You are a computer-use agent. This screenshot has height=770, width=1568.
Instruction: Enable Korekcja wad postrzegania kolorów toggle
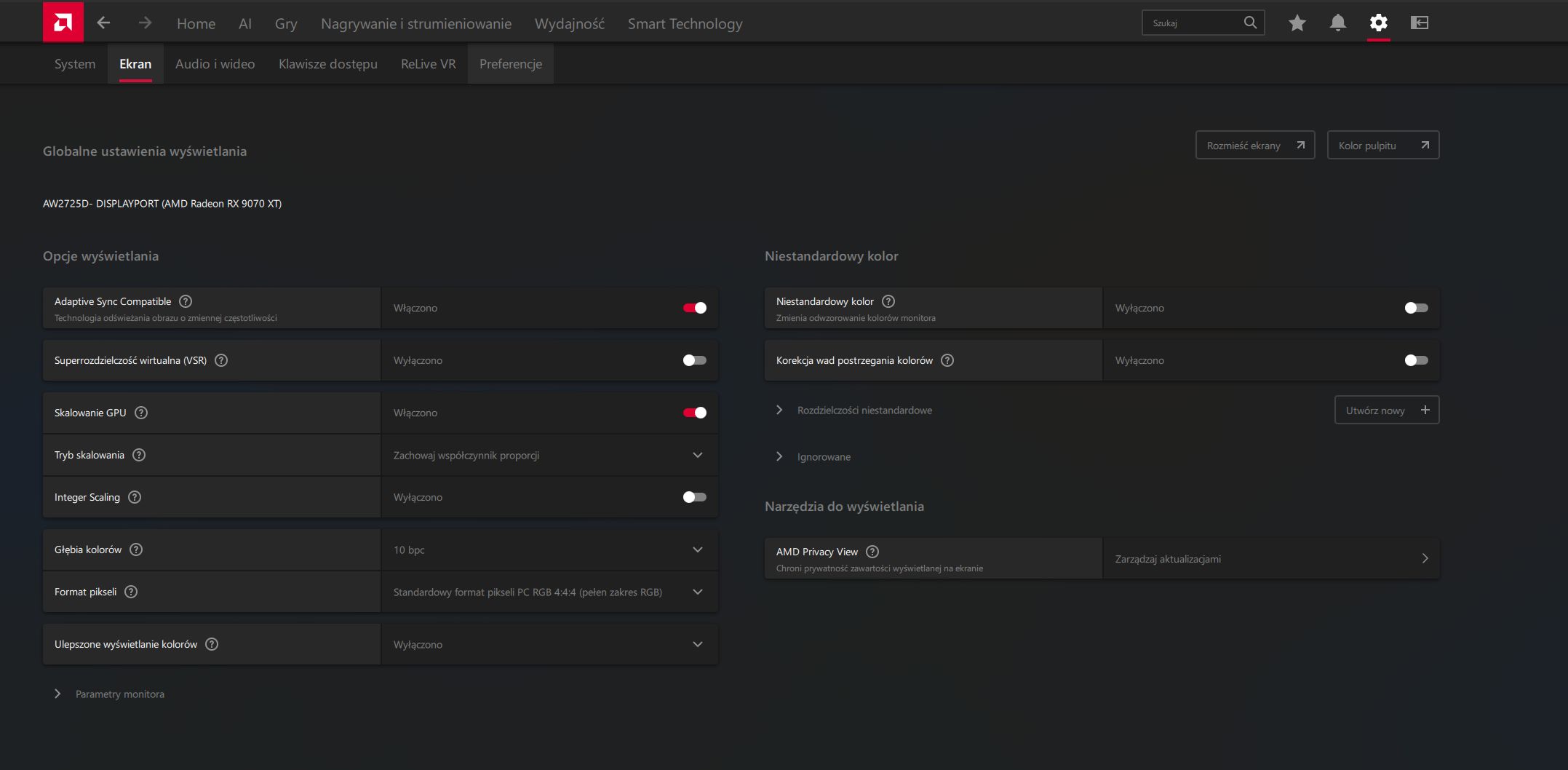[1416, 360]
